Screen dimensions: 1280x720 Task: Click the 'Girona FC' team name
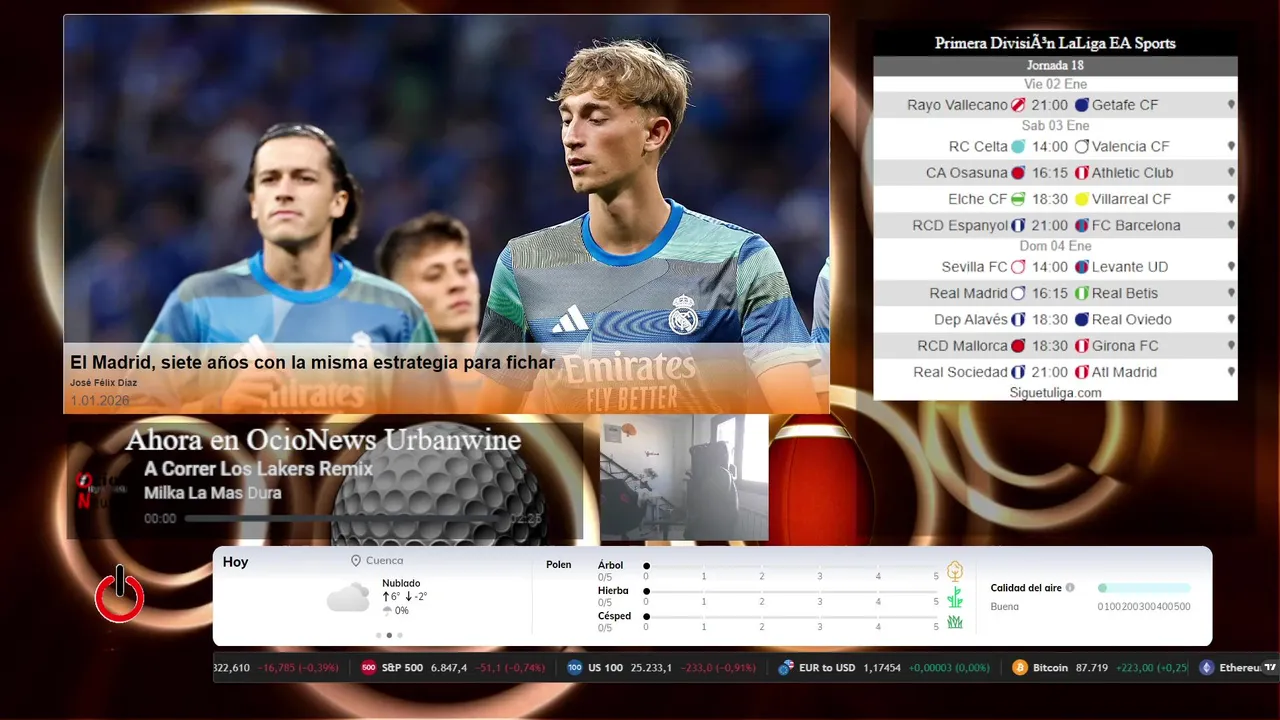click(1125, 346)
